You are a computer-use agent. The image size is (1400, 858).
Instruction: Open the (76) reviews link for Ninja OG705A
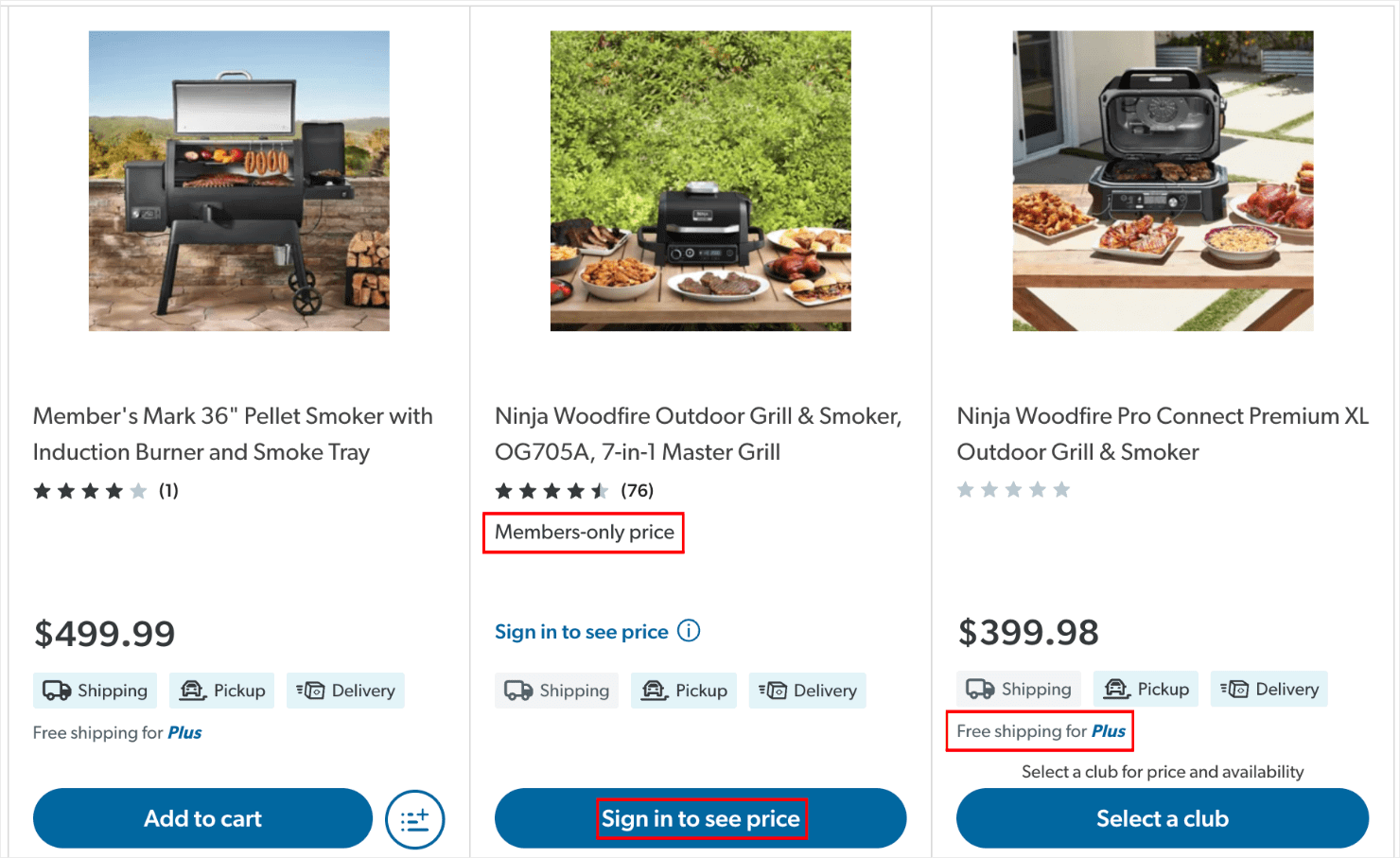click(x=638, y=490)
